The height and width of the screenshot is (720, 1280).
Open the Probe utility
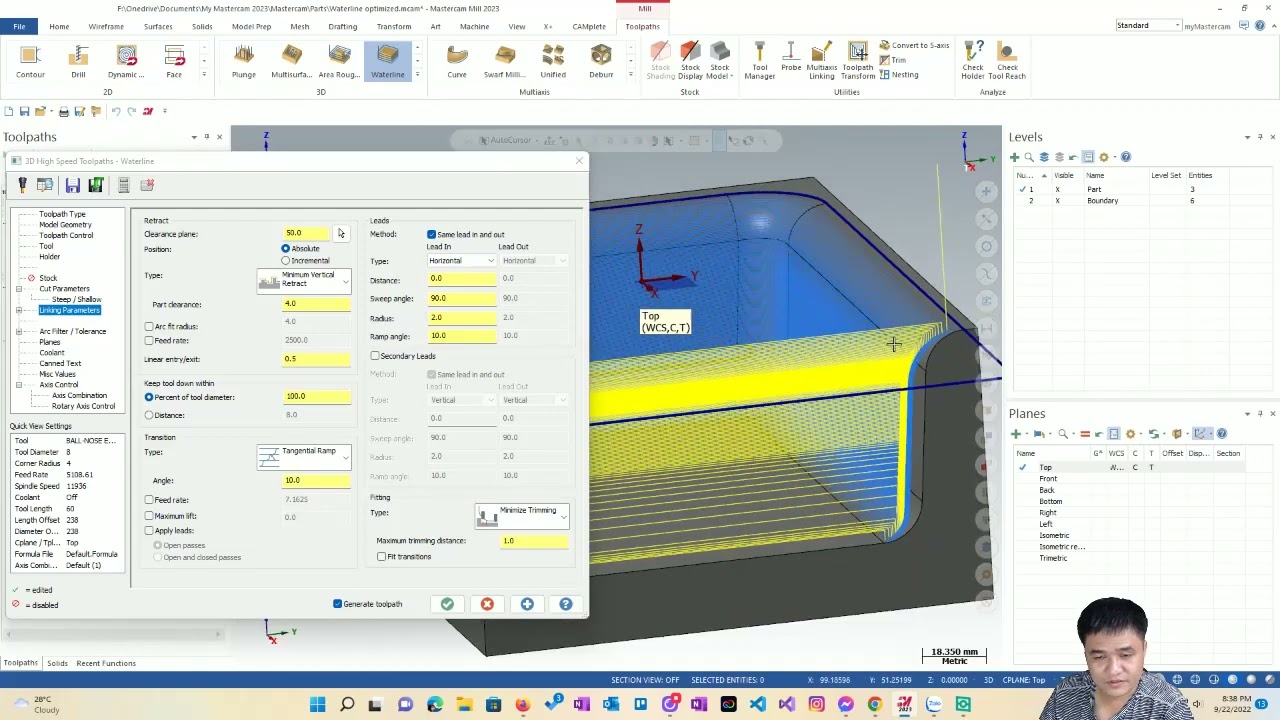tap(790, 58)
